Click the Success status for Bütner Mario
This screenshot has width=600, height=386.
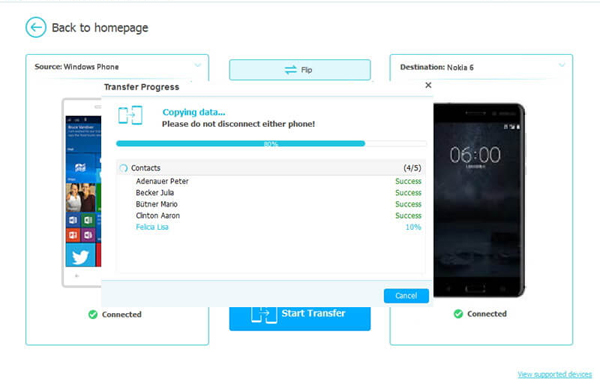(408, 204)
